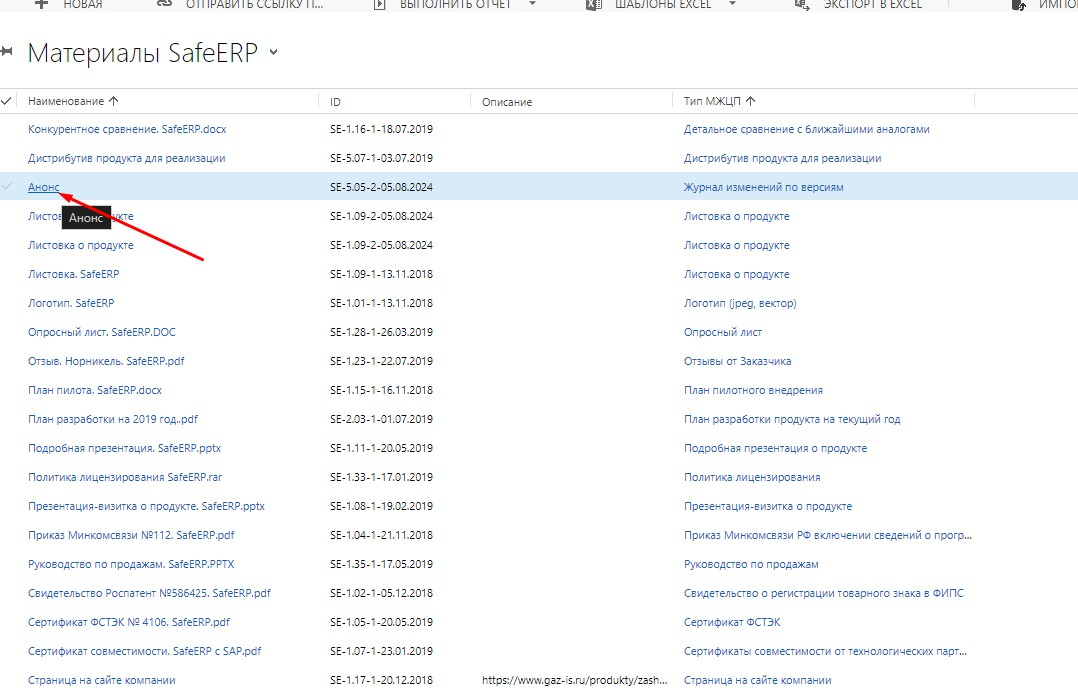
Task: Sort by the Описание column header
Action: click(507, 102)
